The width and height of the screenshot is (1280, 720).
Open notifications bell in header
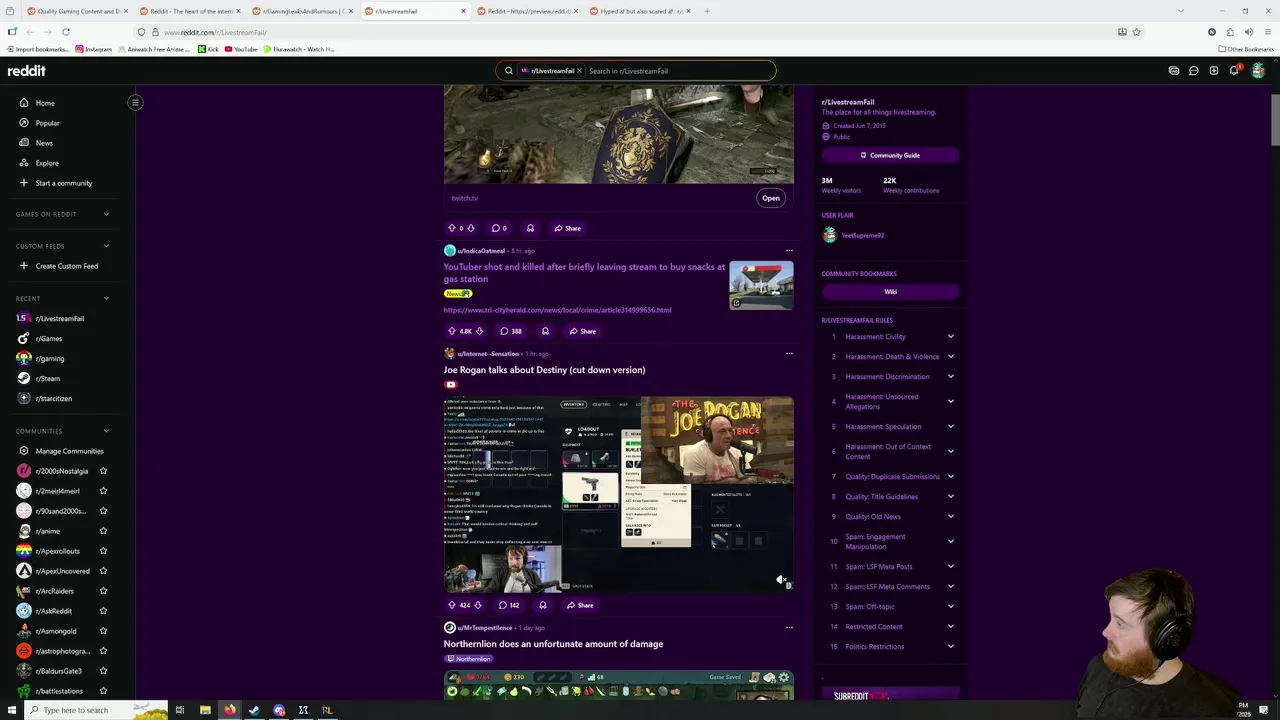pyautogui.click(x=1234, y=71)
